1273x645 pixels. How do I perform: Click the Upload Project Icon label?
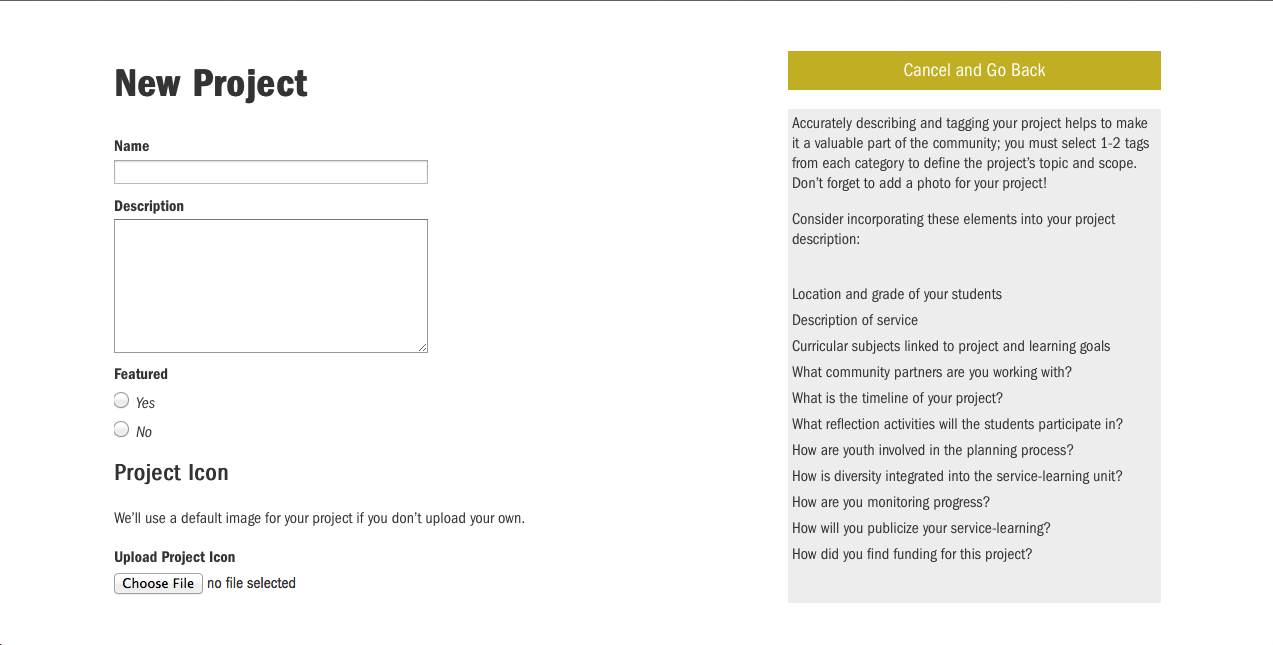(x=175, y=557)
